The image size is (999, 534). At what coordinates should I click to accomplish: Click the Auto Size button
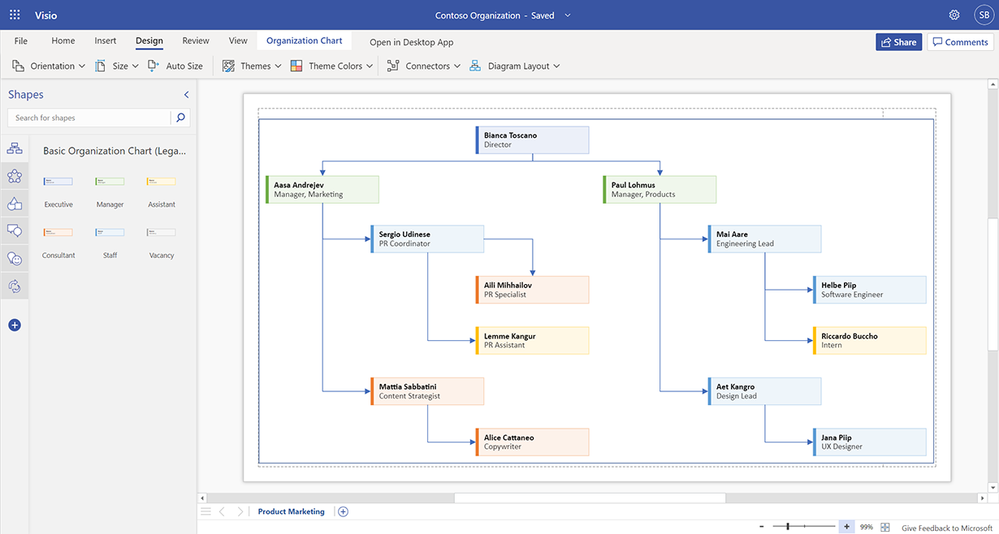175,66
